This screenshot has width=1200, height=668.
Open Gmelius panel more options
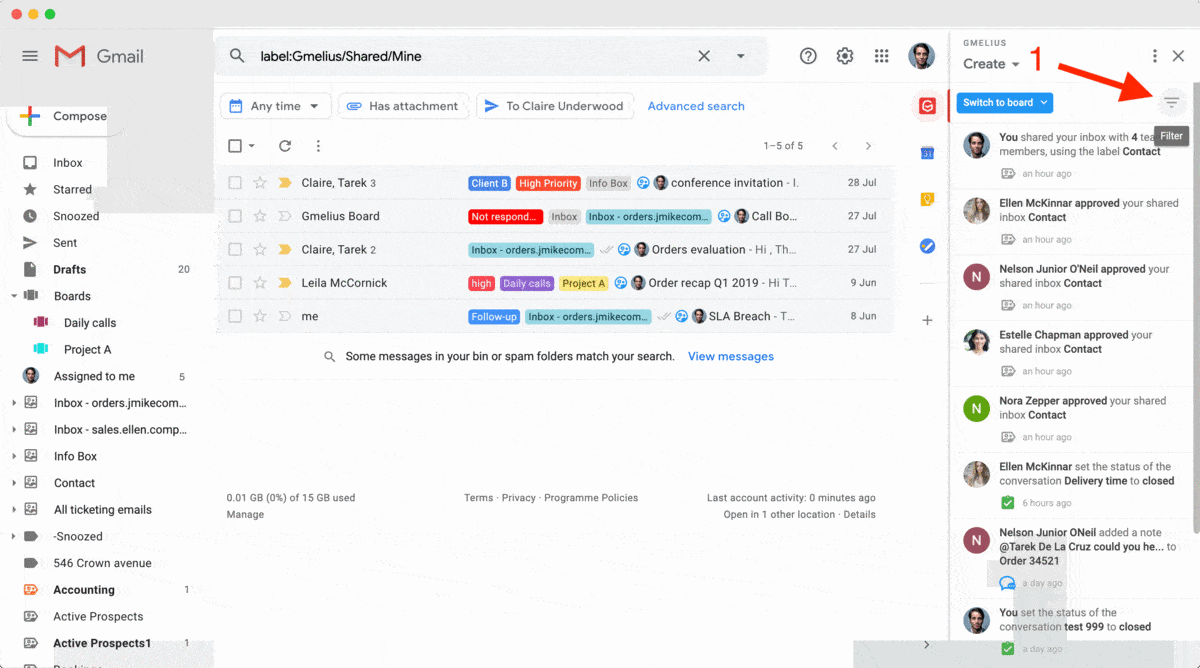click(x=1155, y=57)
